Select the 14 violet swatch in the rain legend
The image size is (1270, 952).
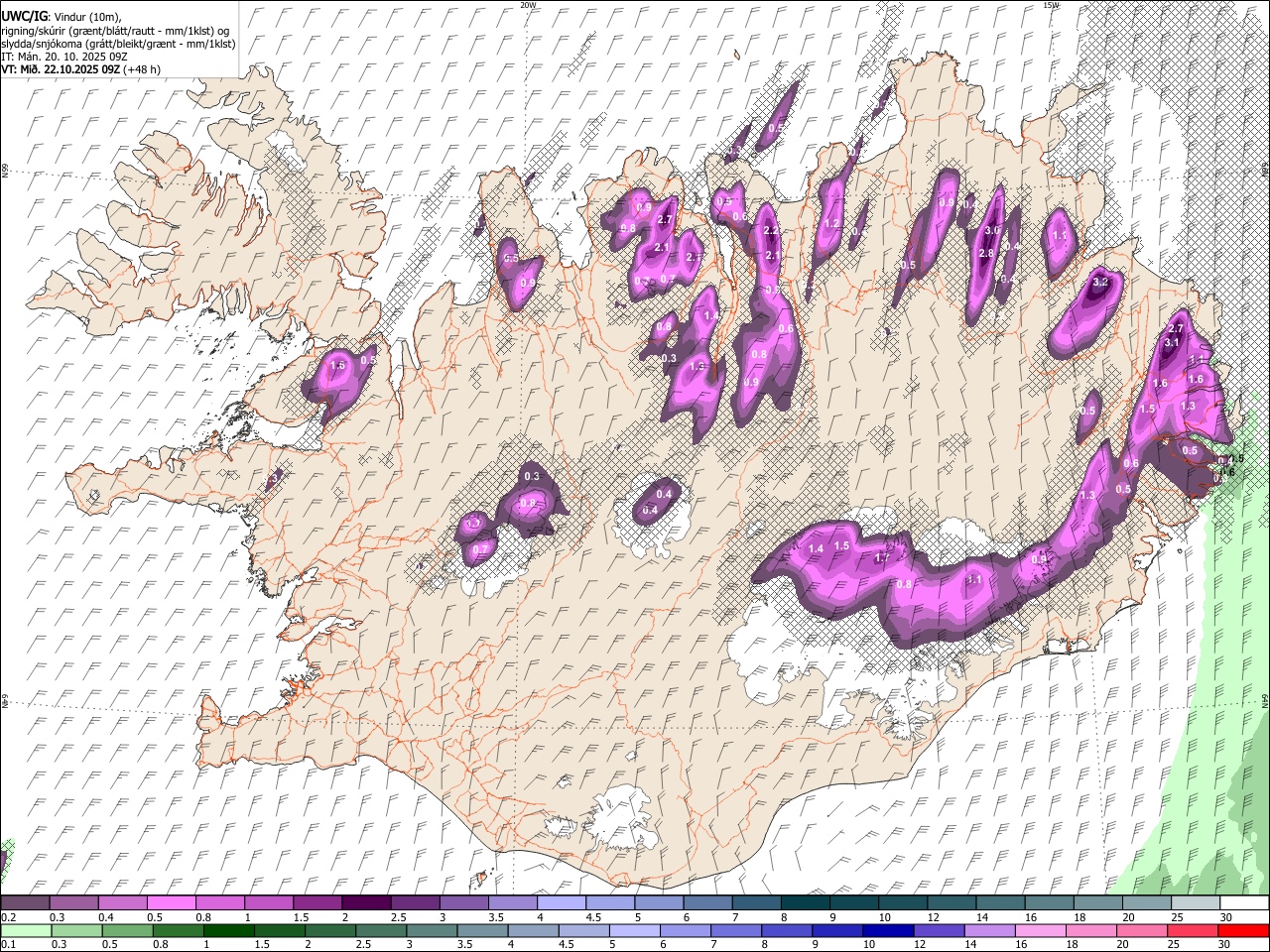(988, 930)
